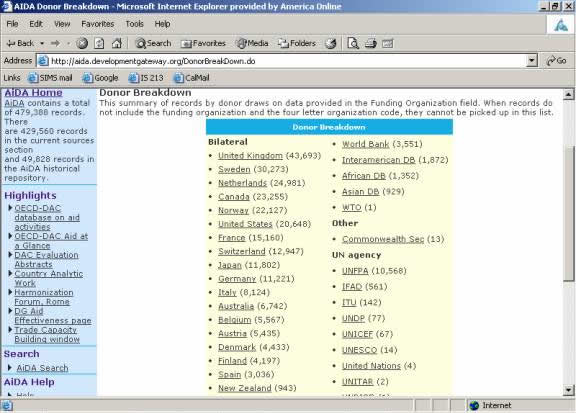Click the Print icon
The width and height of the screenshot is (576, 413).
371,43
